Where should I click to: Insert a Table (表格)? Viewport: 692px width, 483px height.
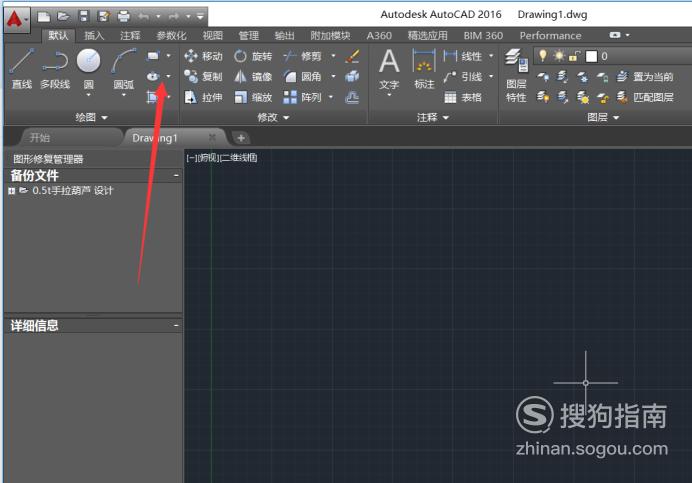tap(463, 97)
